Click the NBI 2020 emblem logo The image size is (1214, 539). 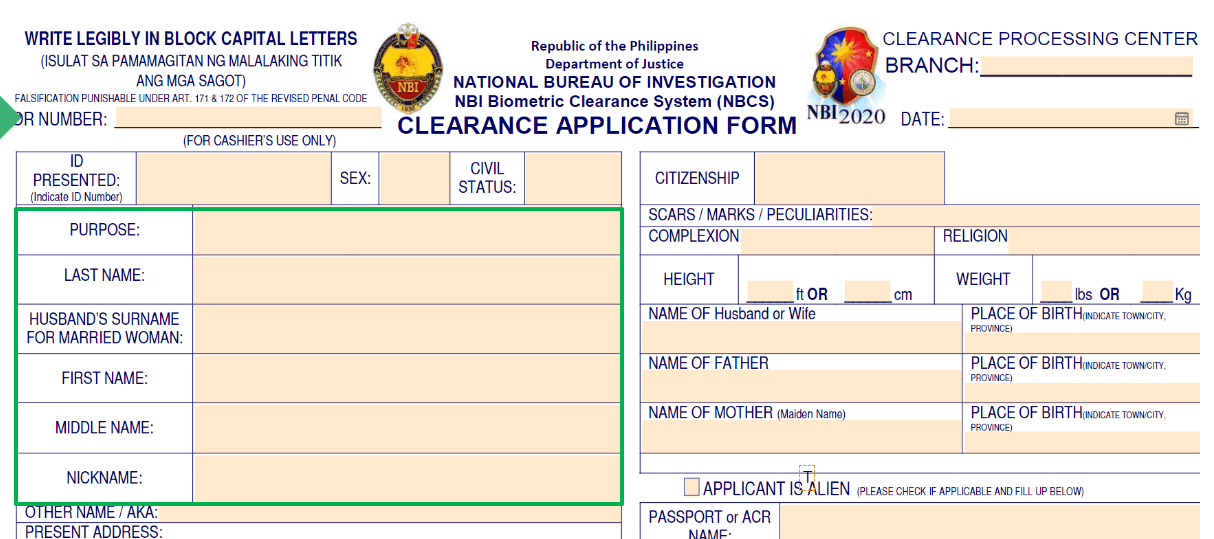846,76
